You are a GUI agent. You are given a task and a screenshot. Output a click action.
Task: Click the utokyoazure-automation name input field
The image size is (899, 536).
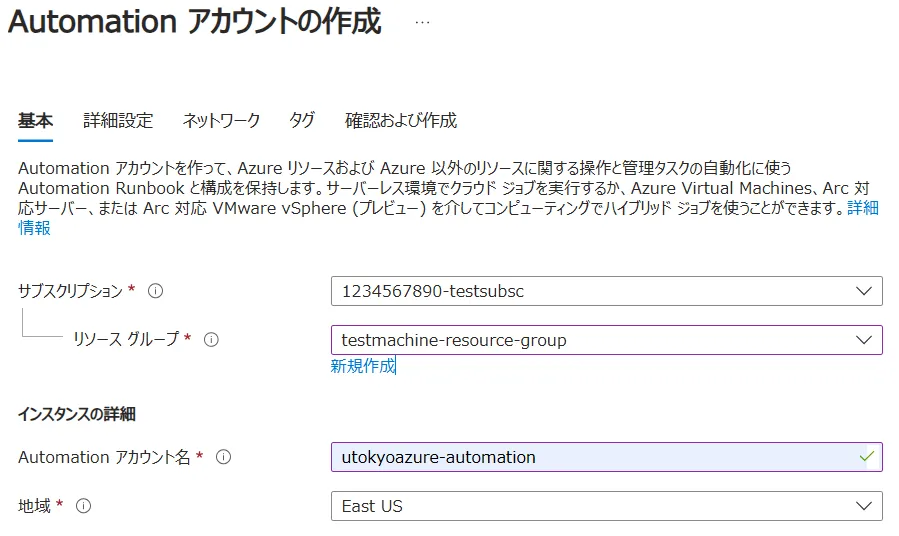(590, 457)
